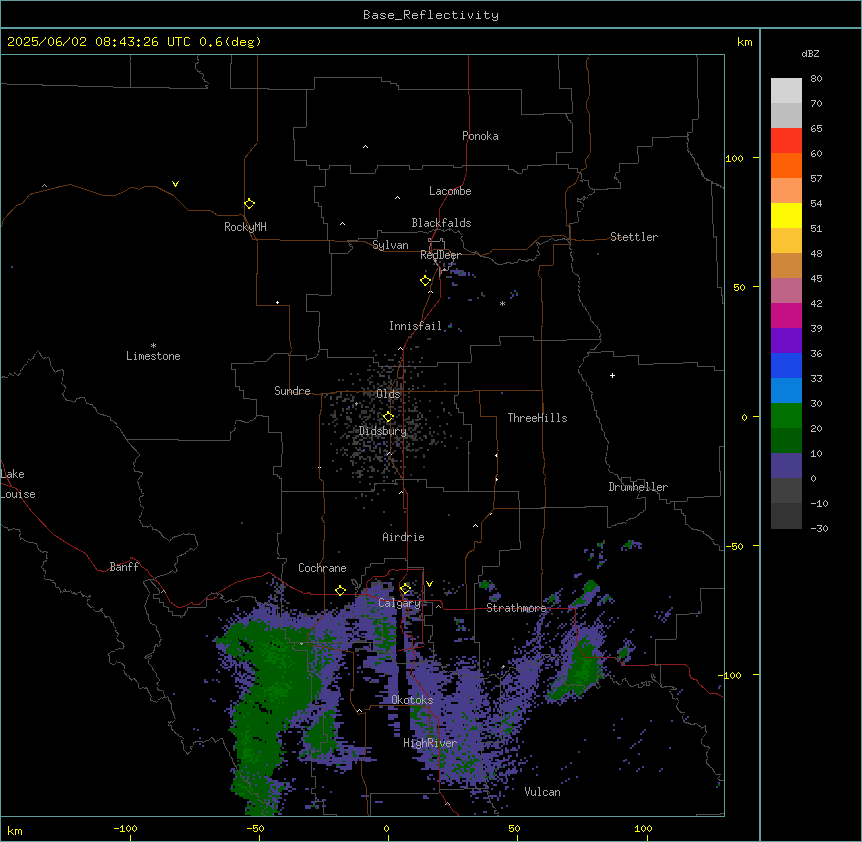Click the yellow diamond marker below RedDeer
The image size is (862, 842).
(426, 281)
